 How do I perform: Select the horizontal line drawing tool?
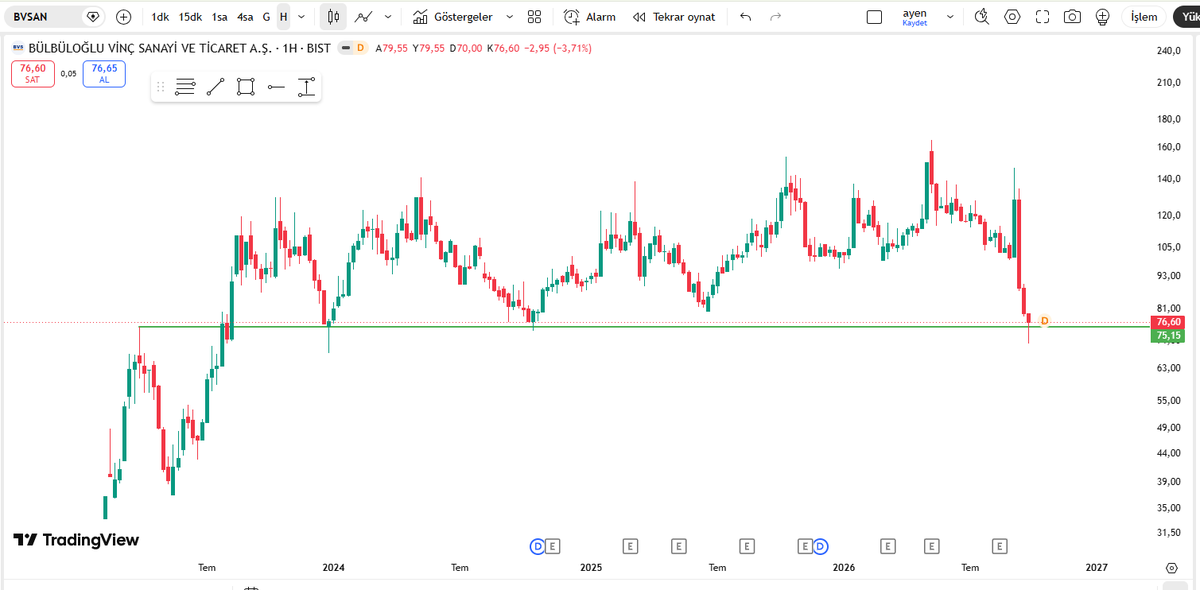[x=277, y=87]
